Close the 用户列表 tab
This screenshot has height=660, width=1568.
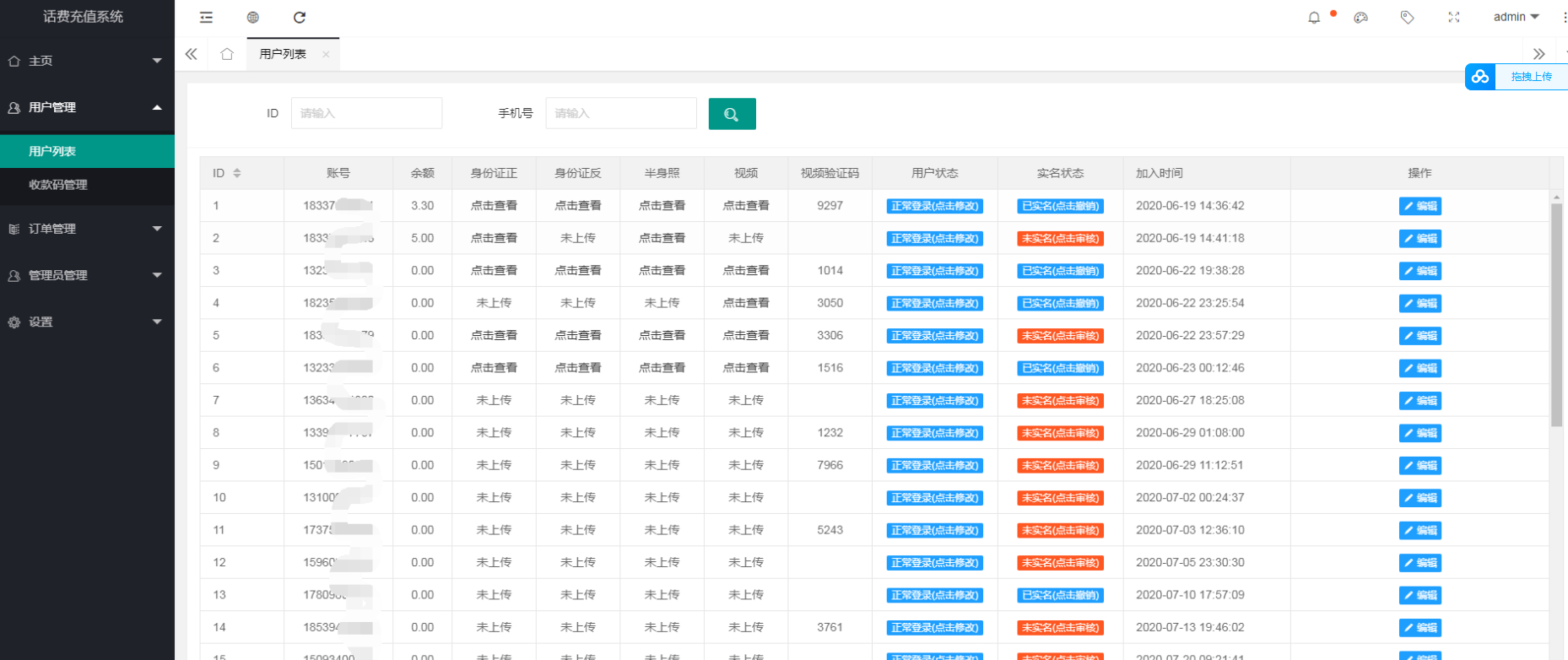[326, 54]
